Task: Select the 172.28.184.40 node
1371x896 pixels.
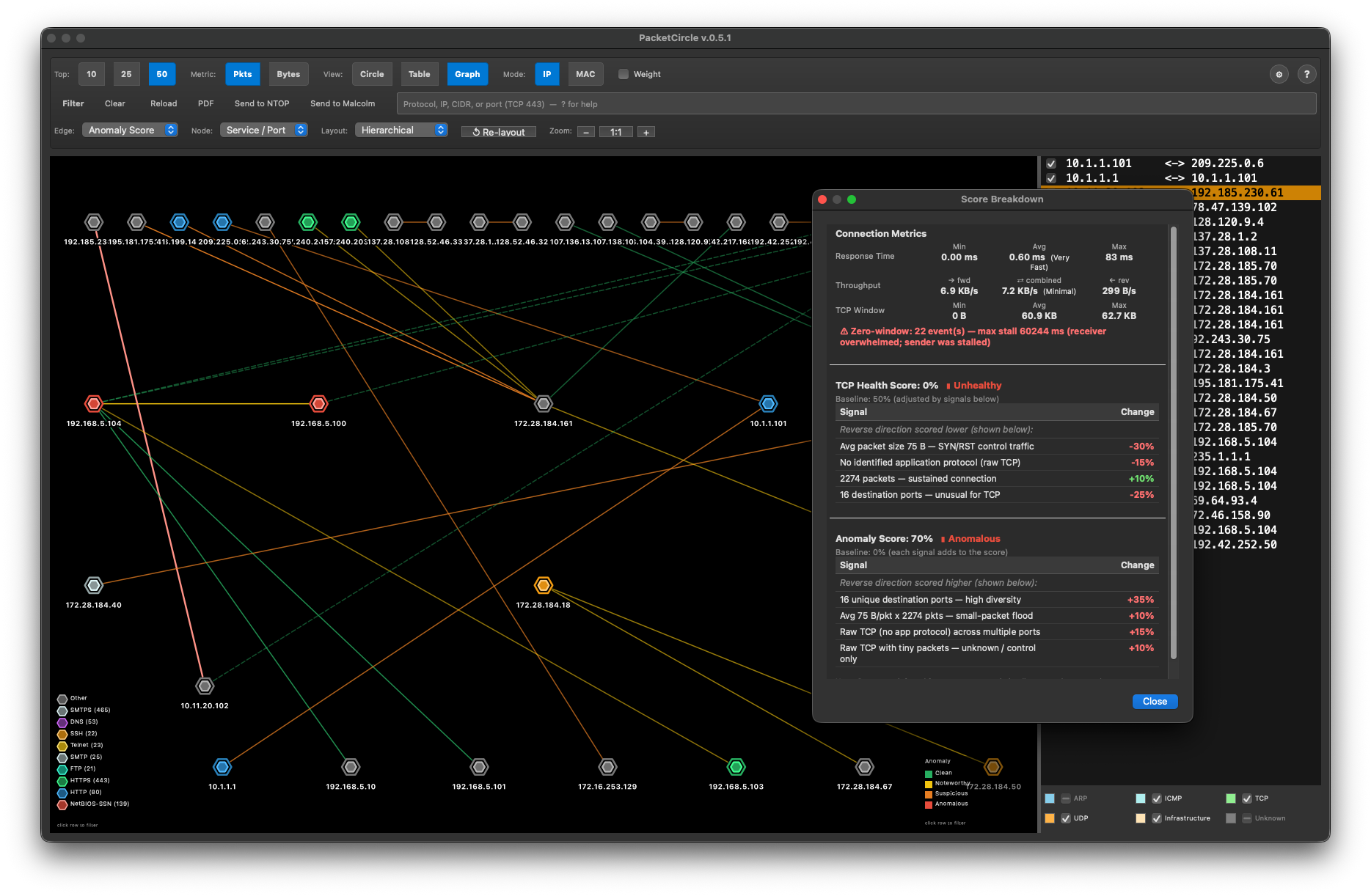Action: (x=93, y=585)
